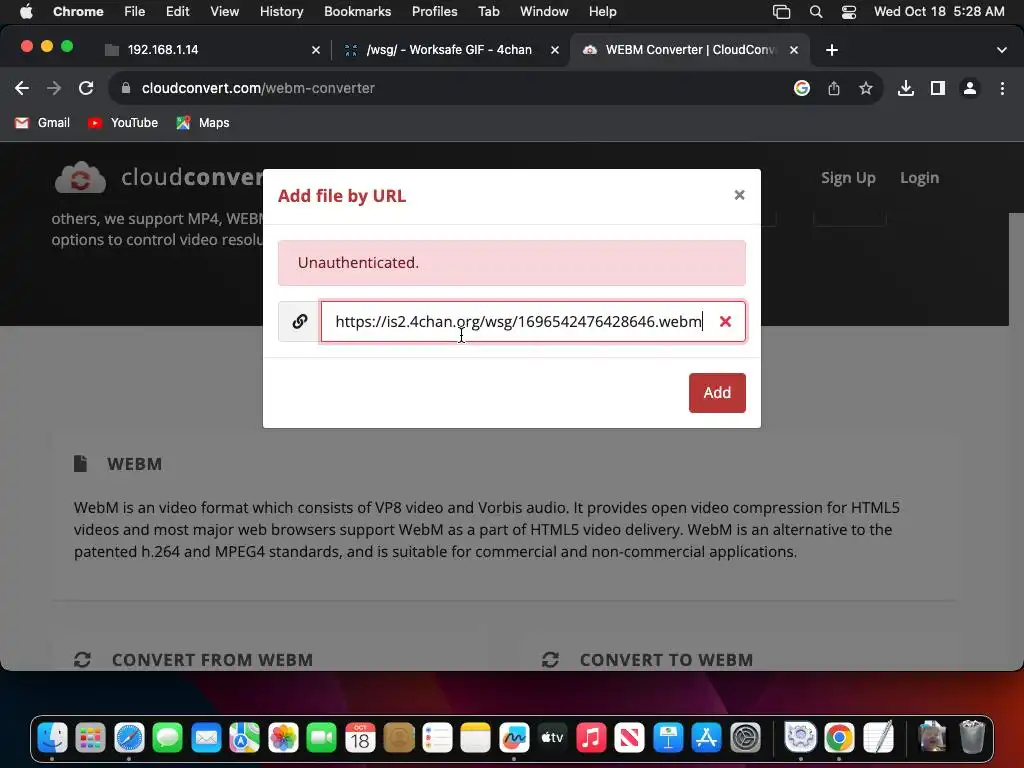Image resolution: width=1024 pixels, height=768 pixels.
Task: Open Finder from the dock
Action: pos(52,738)
